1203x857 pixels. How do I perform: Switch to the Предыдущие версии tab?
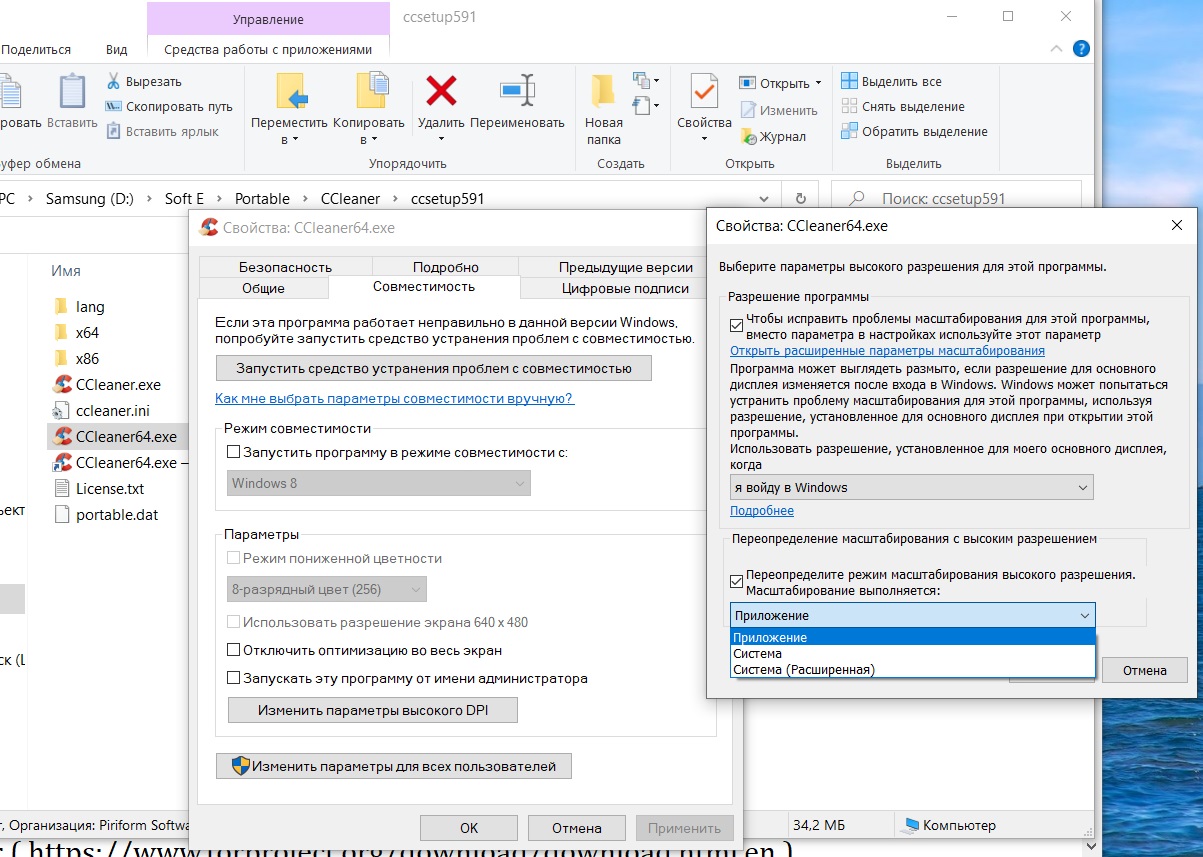click(626, 267)
